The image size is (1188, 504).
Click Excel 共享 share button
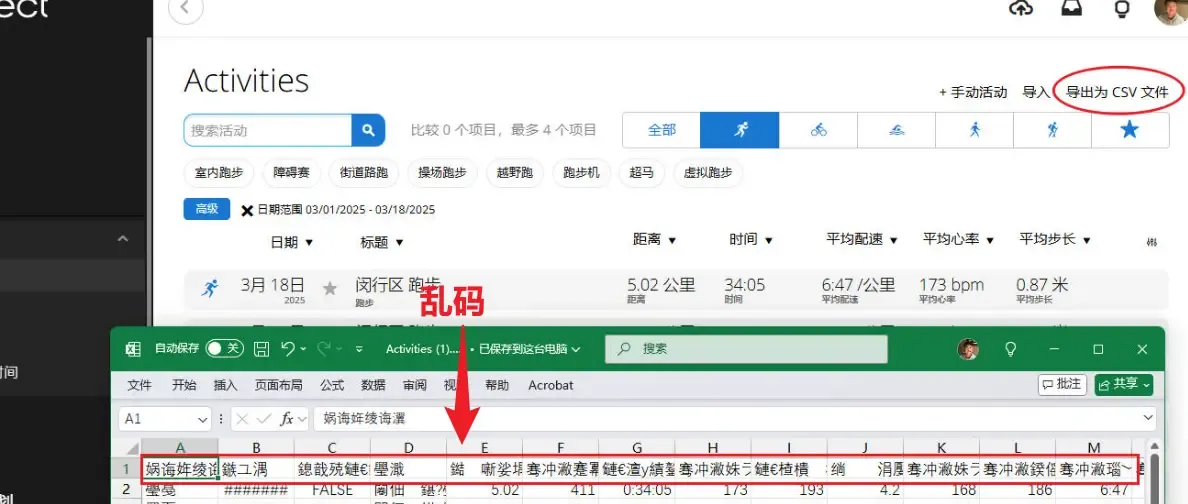[1124, 384]
